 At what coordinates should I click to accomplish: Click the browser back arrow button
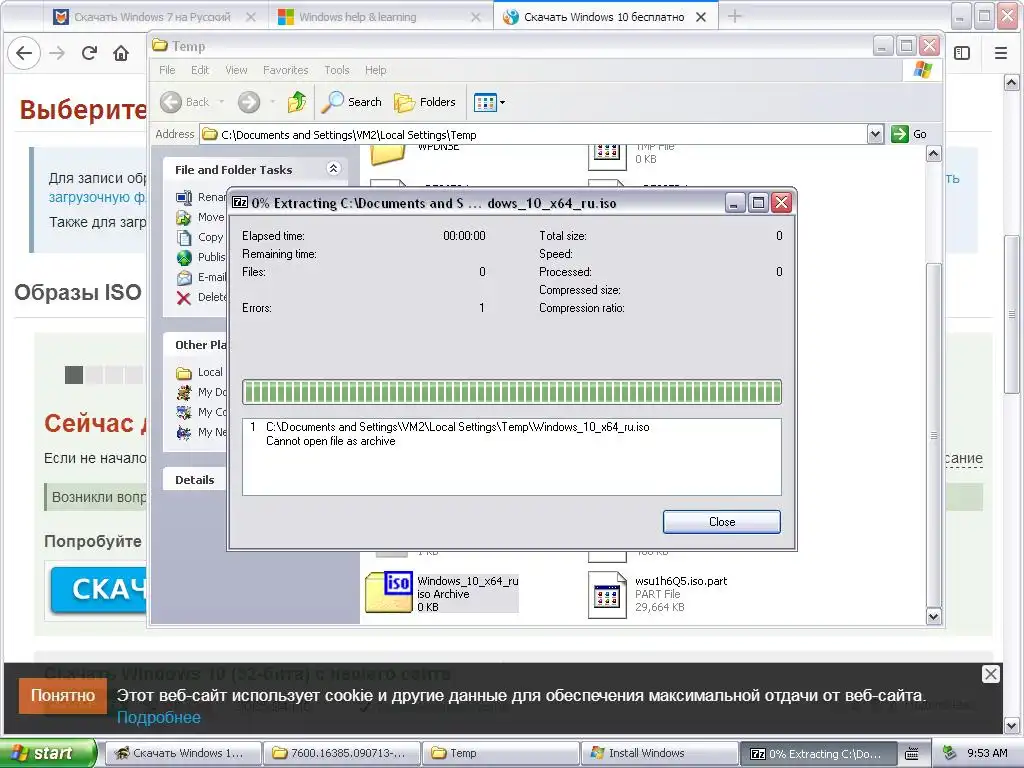24,53
